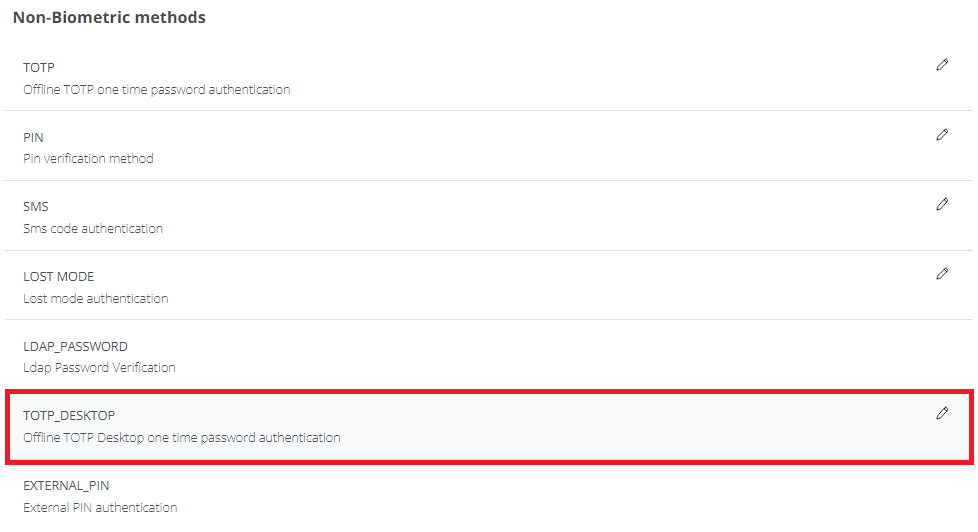Click the "Pin verification method" description
The height and width of the screenshot is (532, 978).
pos(88,159)
